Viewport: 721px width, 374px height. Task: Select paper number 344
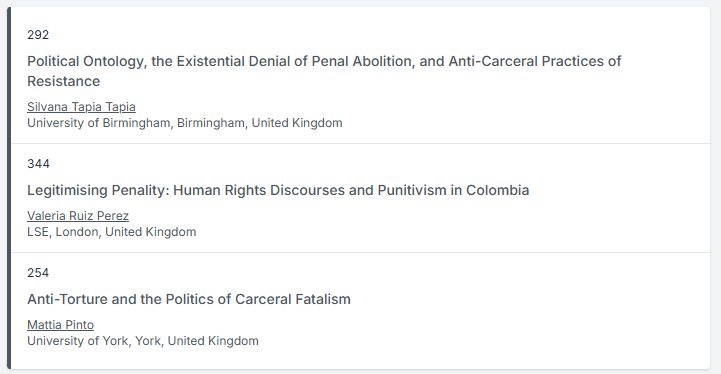point(38,164)
